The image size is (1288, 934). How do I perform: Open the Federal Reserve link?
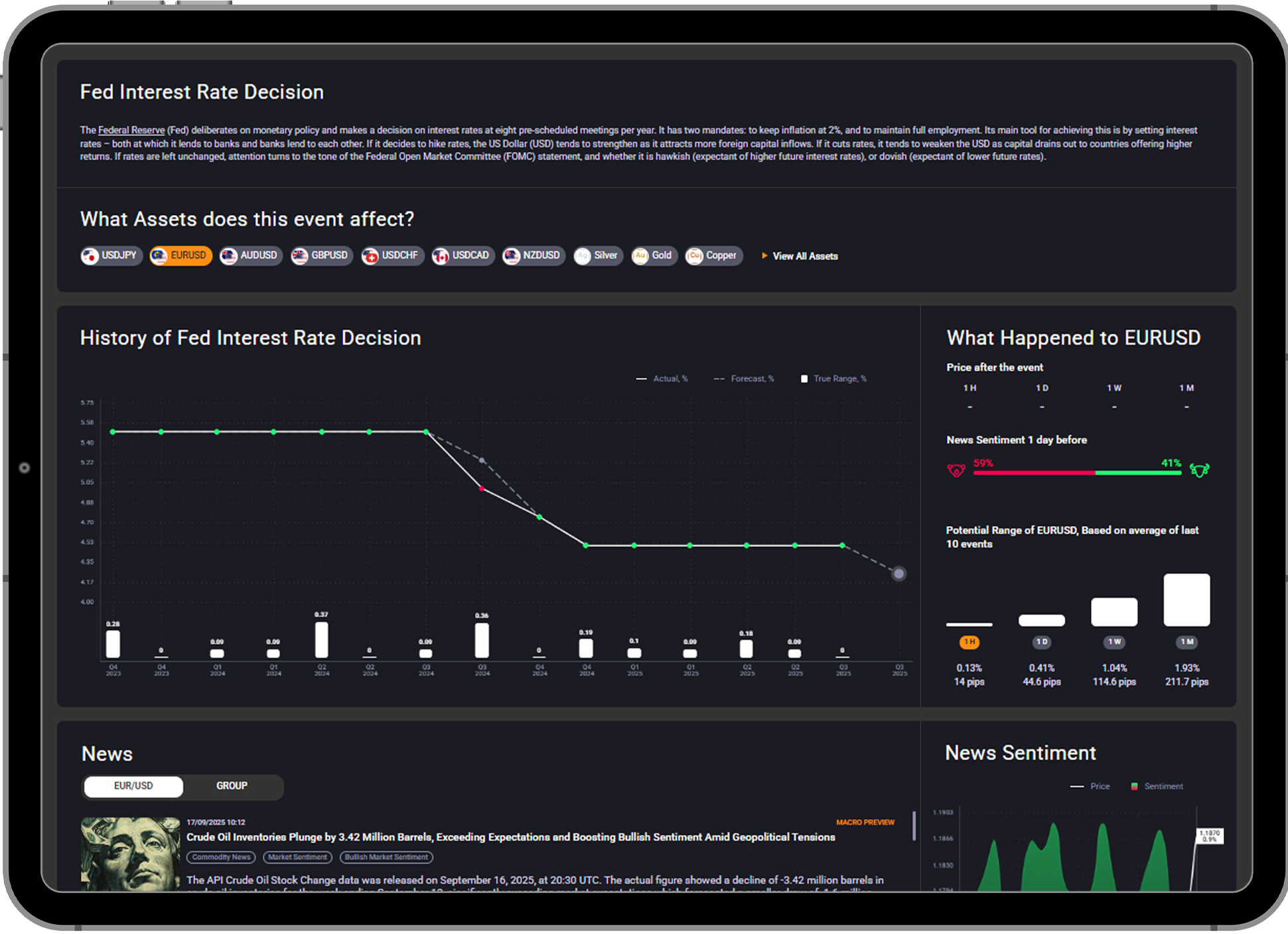(131, 130)
